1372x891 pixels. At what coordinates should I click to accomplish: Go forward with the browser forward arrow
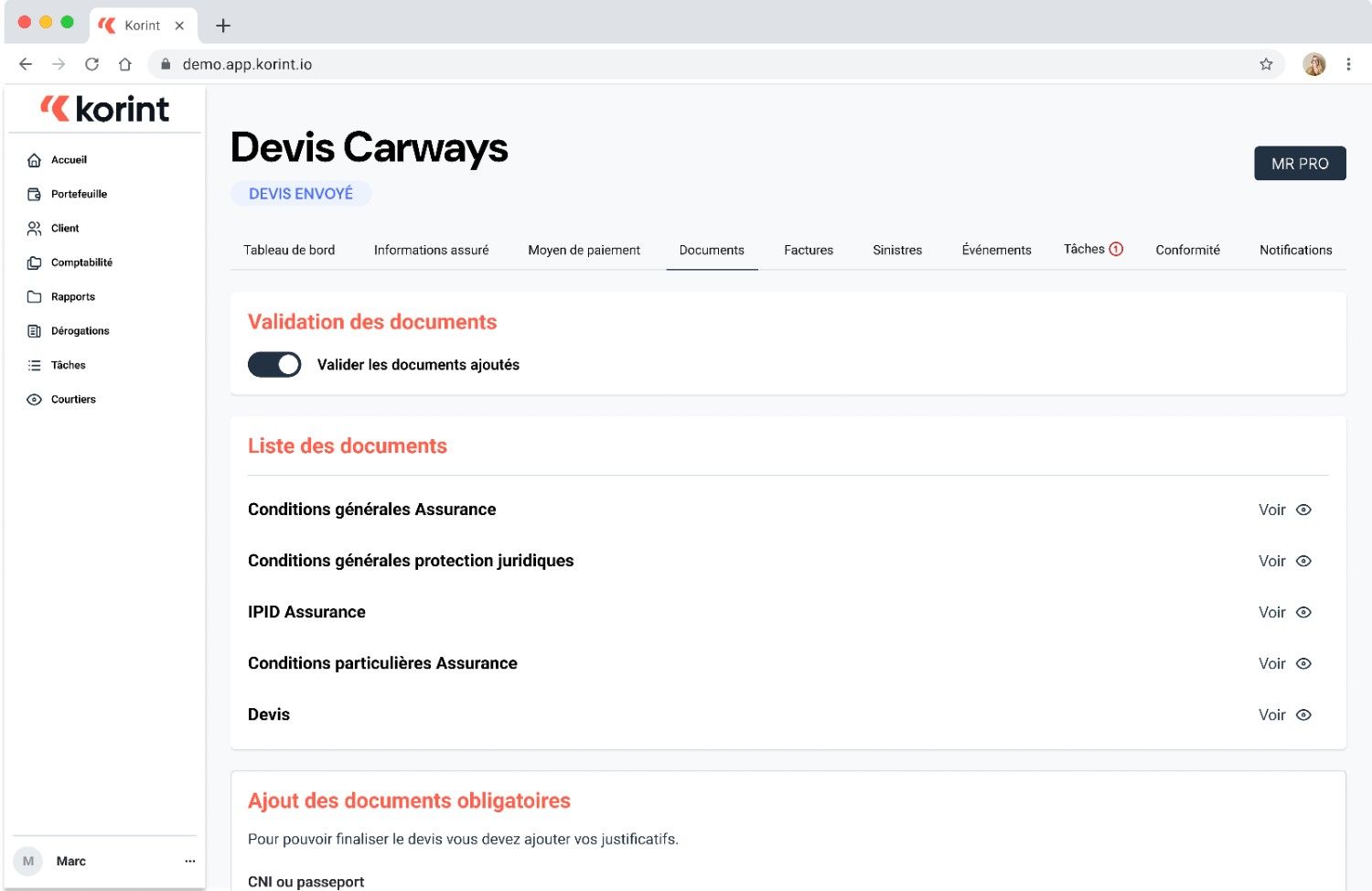(x=59, y=64)
